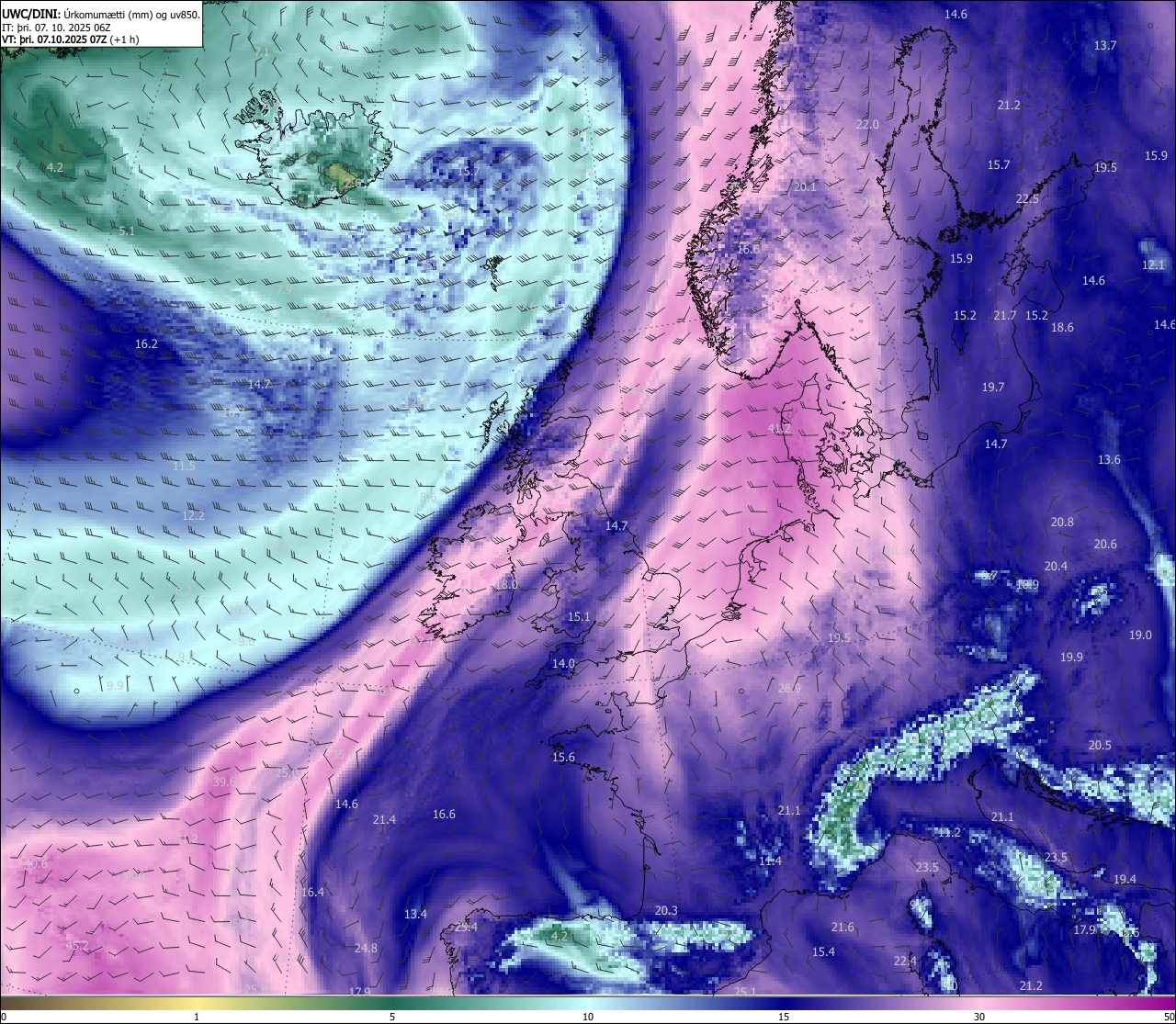Click the 15.4 value label
The image size is (1176, 1024).
(823, 951)
